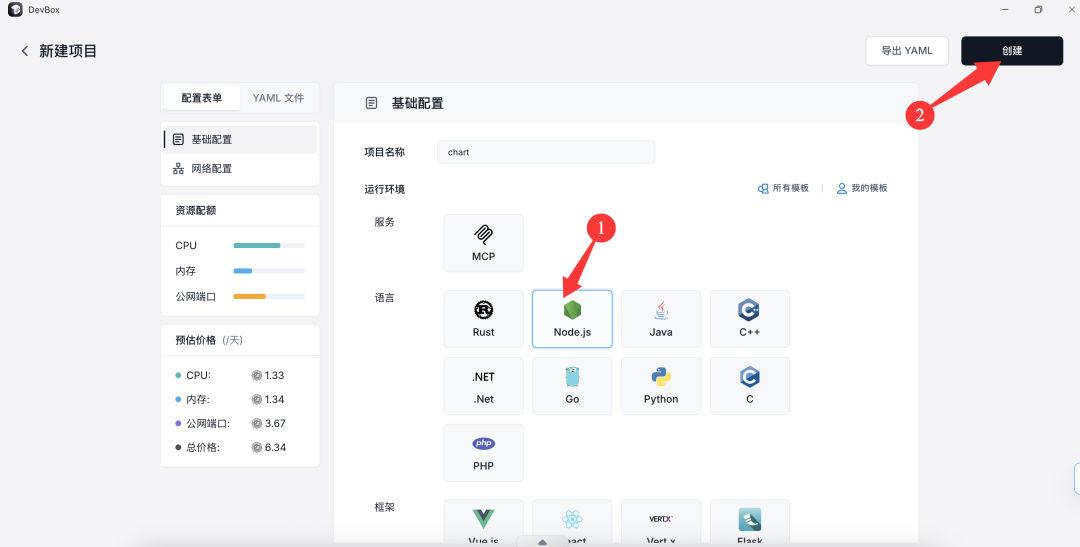
Task: Choose the Go language template
Action: (572, 386)
